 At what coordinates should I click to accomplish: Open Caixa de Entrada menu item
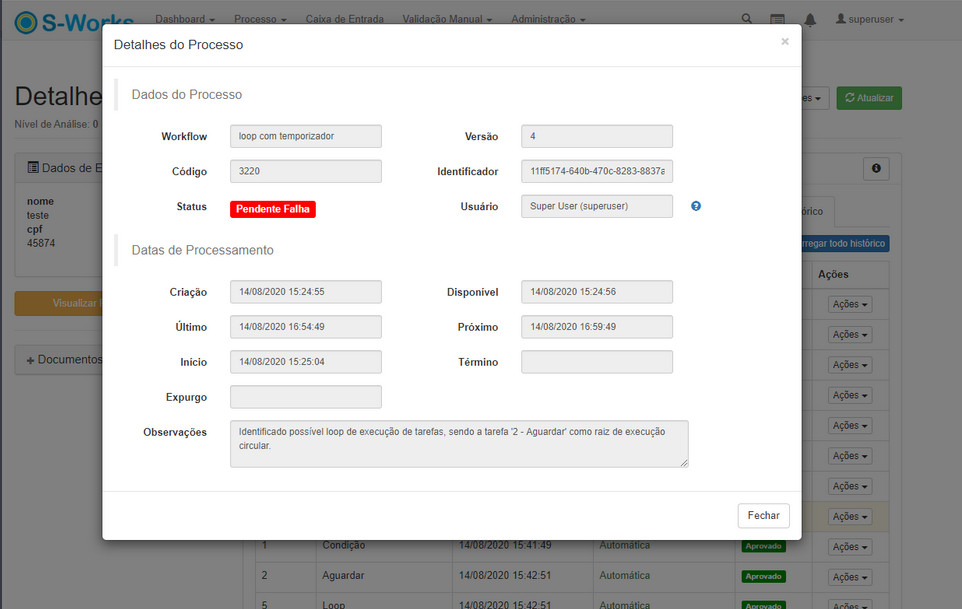coord(345,19)
